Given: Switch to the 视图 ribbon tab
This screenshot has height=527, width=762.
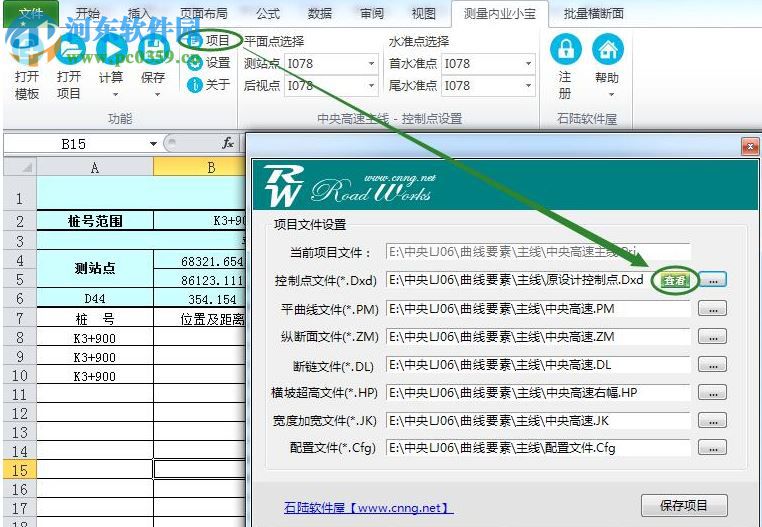Looking at the screenshot, I should pyautogui.click(x=423, y=14).
